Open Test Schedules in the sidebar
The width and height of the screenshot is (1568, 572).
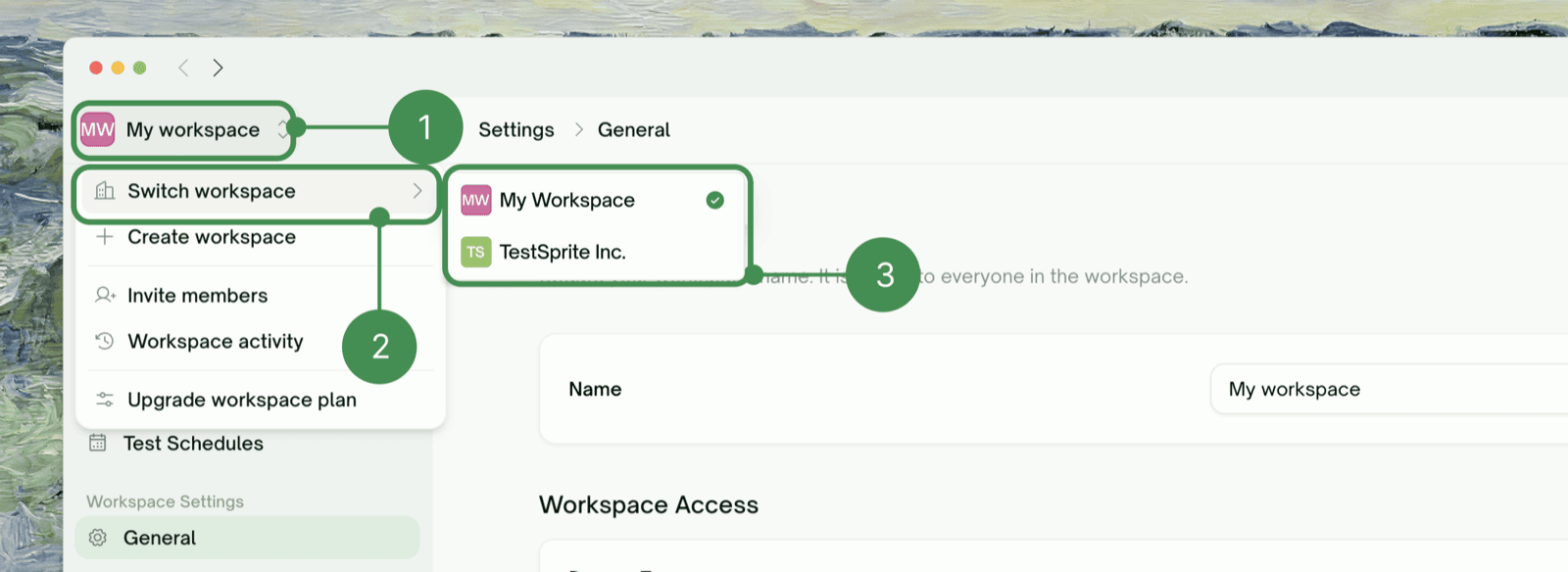pyautogui.click(x=247, y=444)
